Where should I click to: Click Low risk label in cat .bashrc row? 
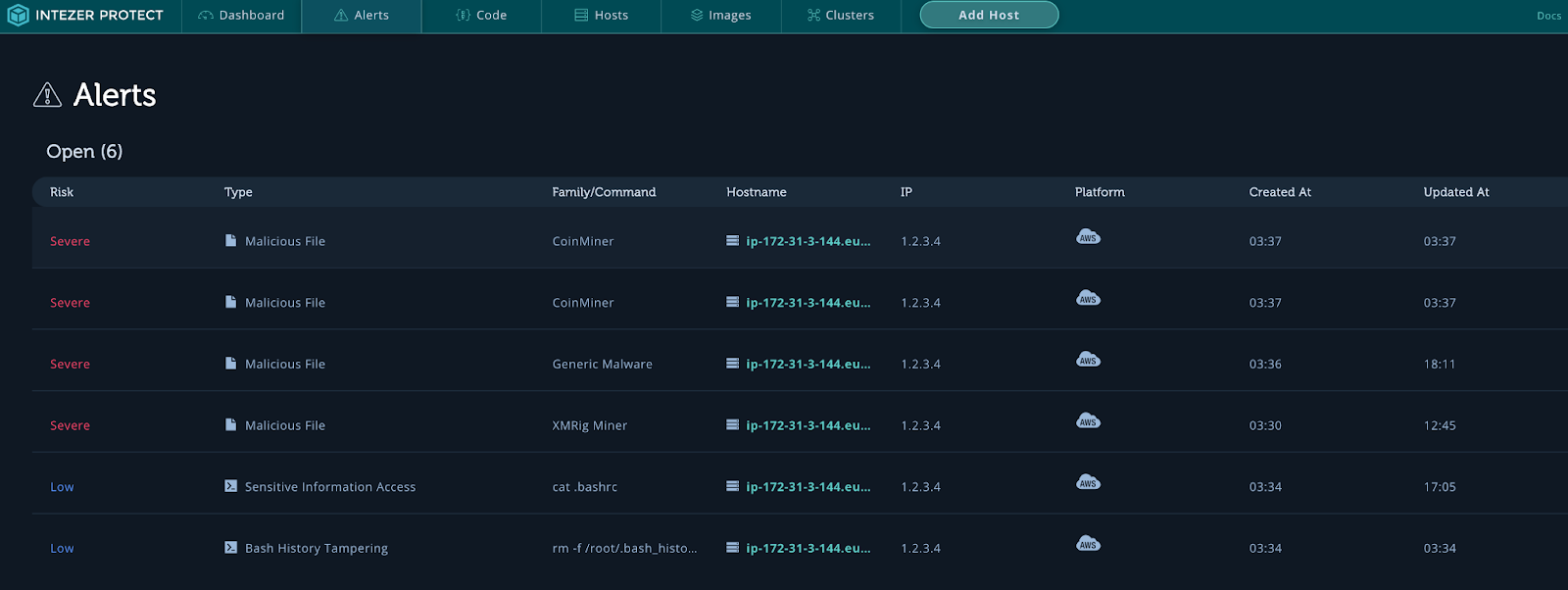tap(62, 487)
